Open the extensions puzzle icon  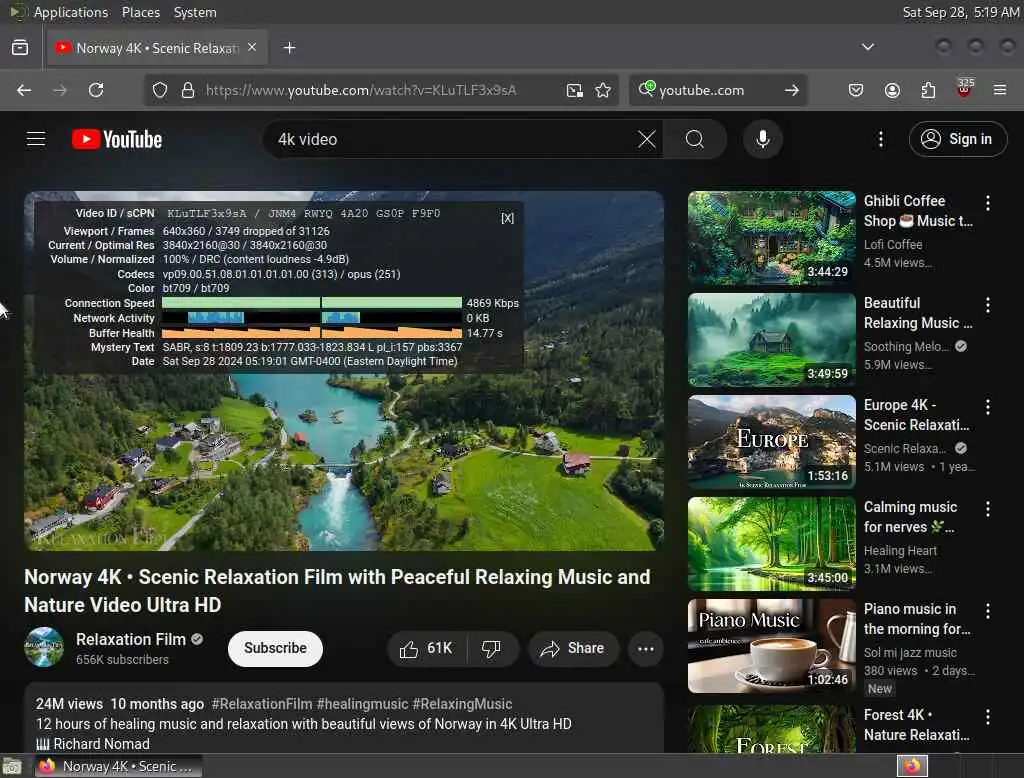pos(928,90)
